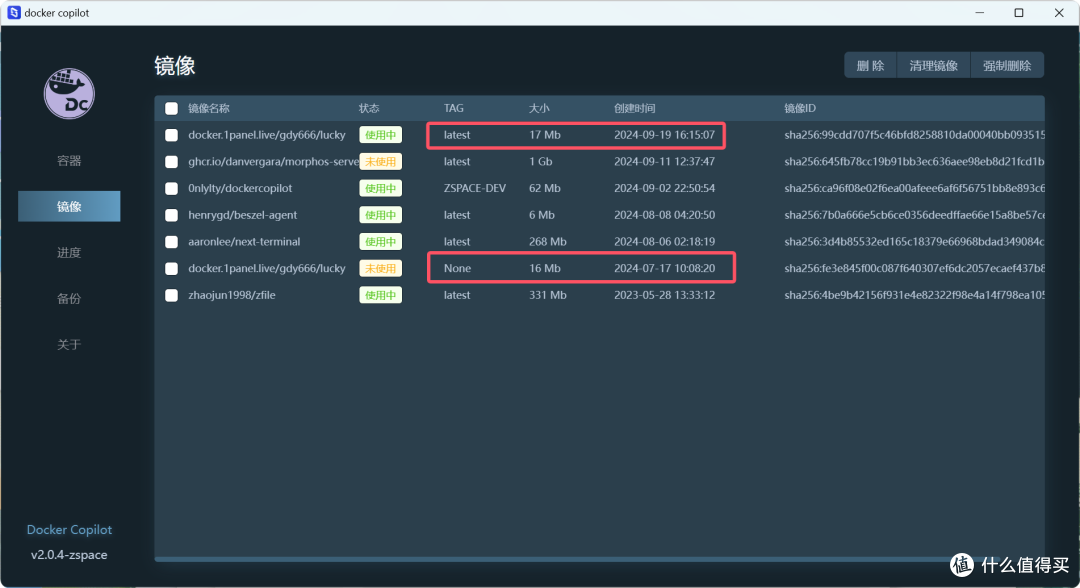Image resolution: width=1080 pixels, height=588 pixels.
Task: Click the 使用中 badge for zfile
Action: (380, 295)
